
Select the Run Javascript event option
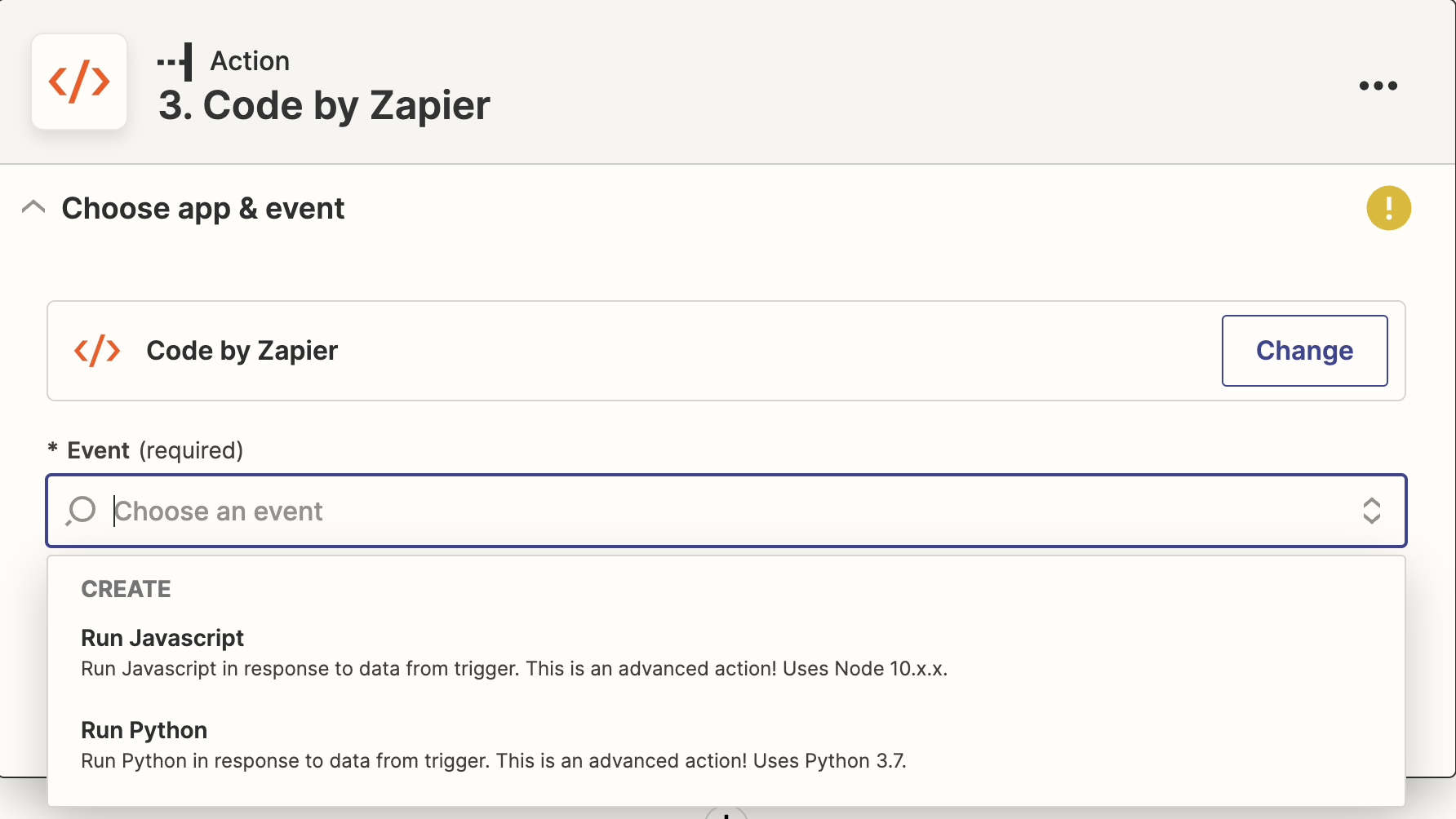(726, 653)
